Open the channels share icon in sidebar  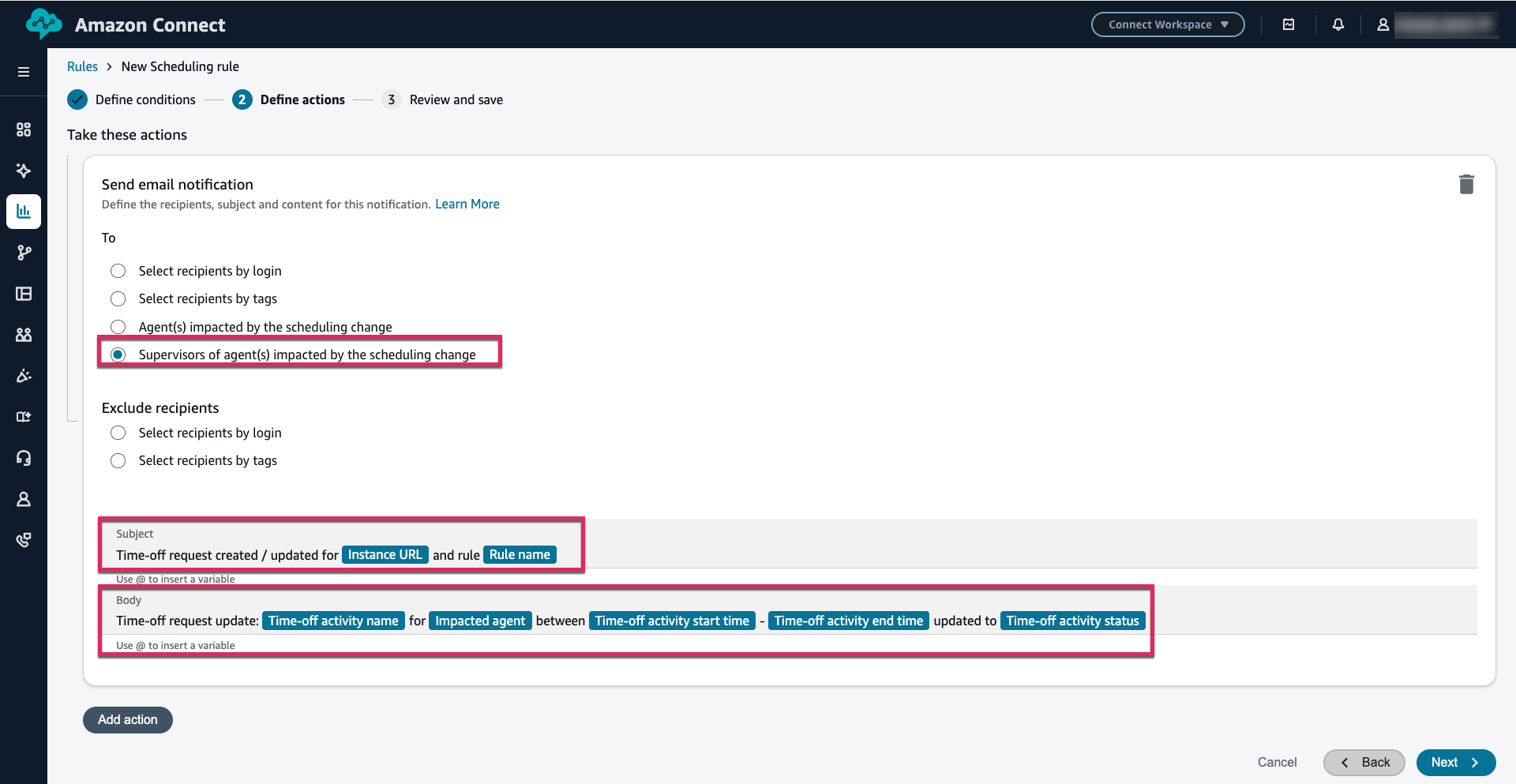pyautogui.click(x=24, y=417)
